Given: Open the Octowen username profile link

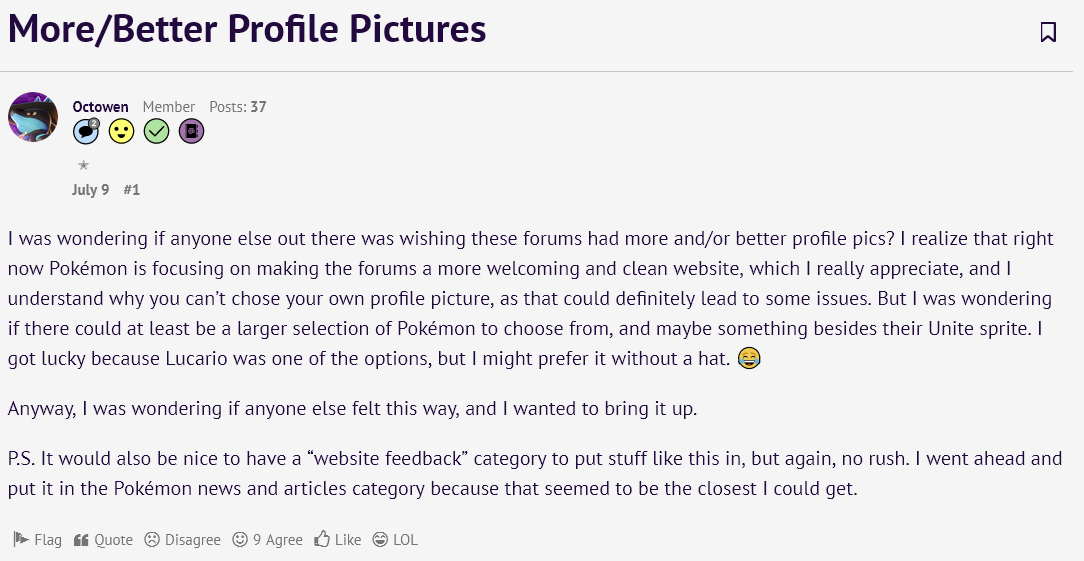Looking at the screenshot, I should coord(100,107).
